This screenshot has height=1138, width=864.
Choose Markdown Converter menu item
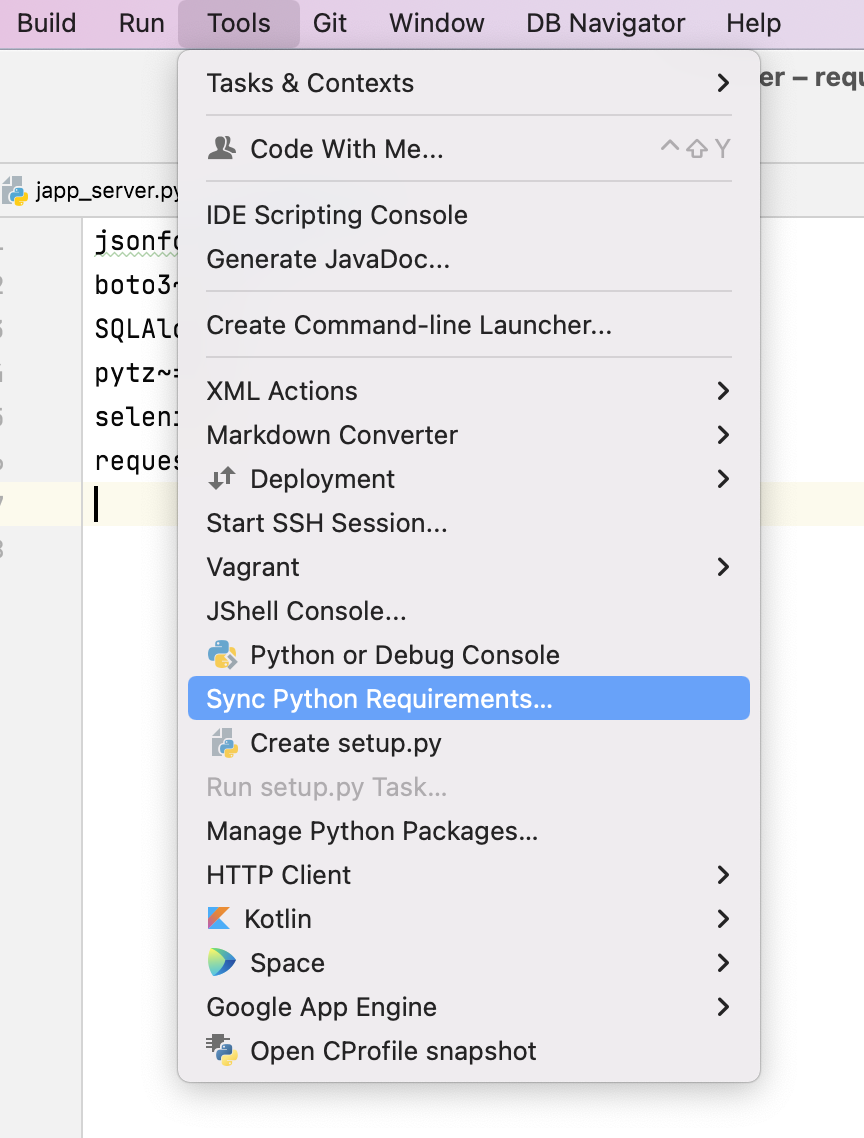point(469,435)
